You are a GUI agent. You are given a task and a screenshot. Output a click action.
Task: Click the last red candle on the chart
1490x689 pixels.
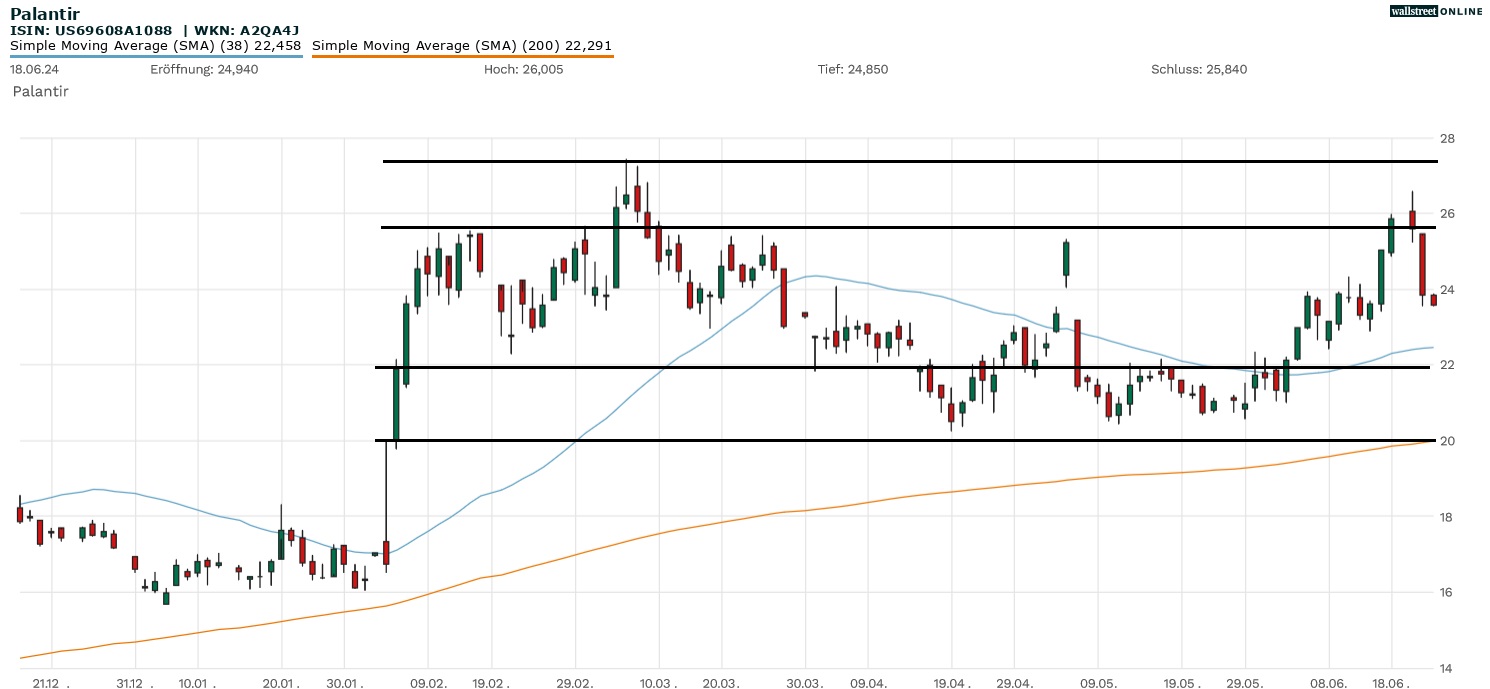[x=1433, y=299]
